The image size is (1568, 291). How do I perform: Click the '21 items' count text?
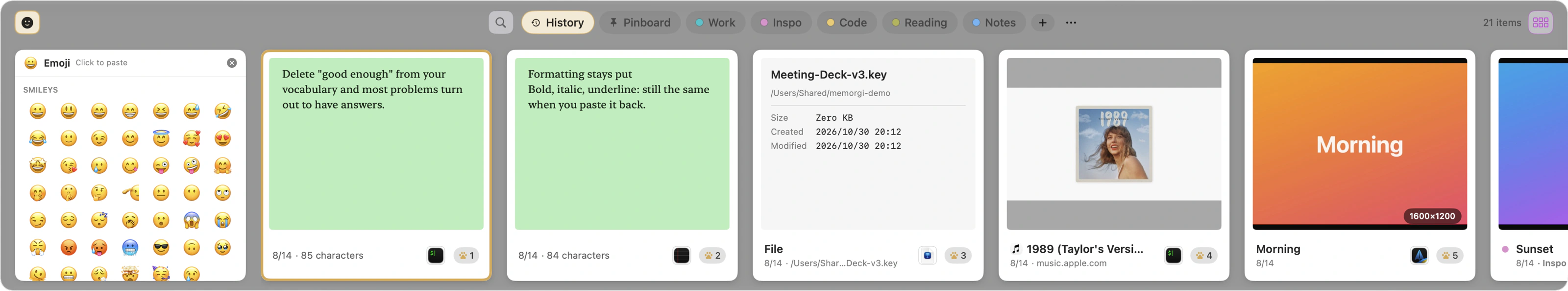1502,23
